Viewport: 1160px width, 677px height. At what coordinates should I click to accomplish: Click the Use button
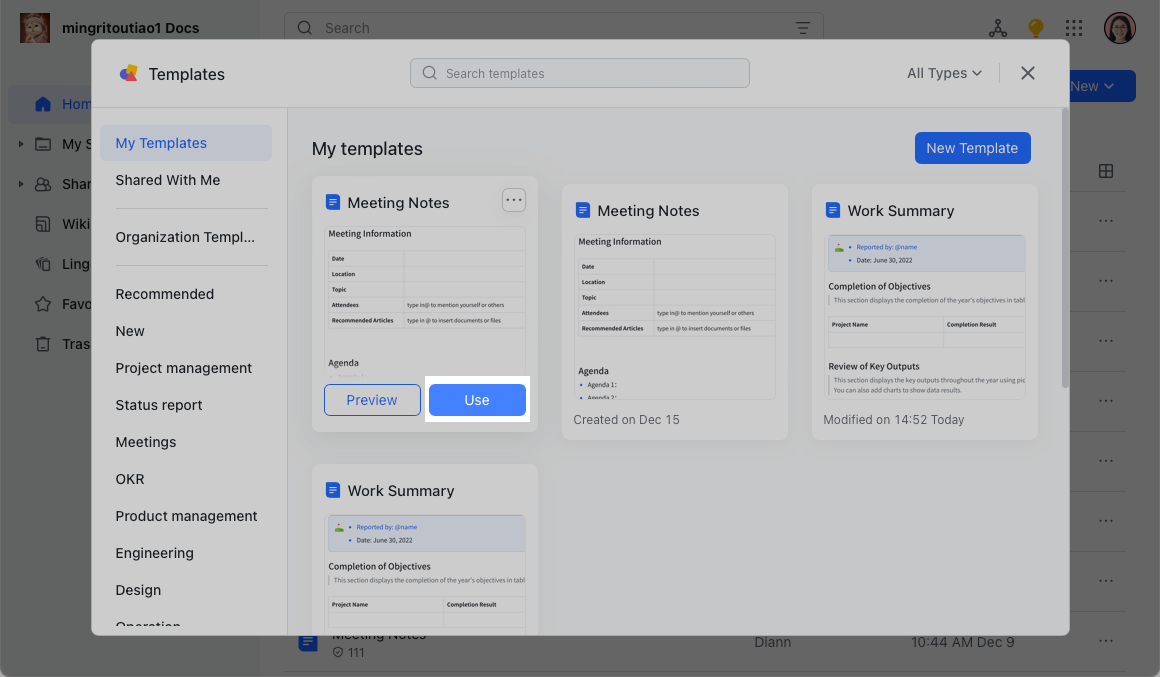(477, 400)
